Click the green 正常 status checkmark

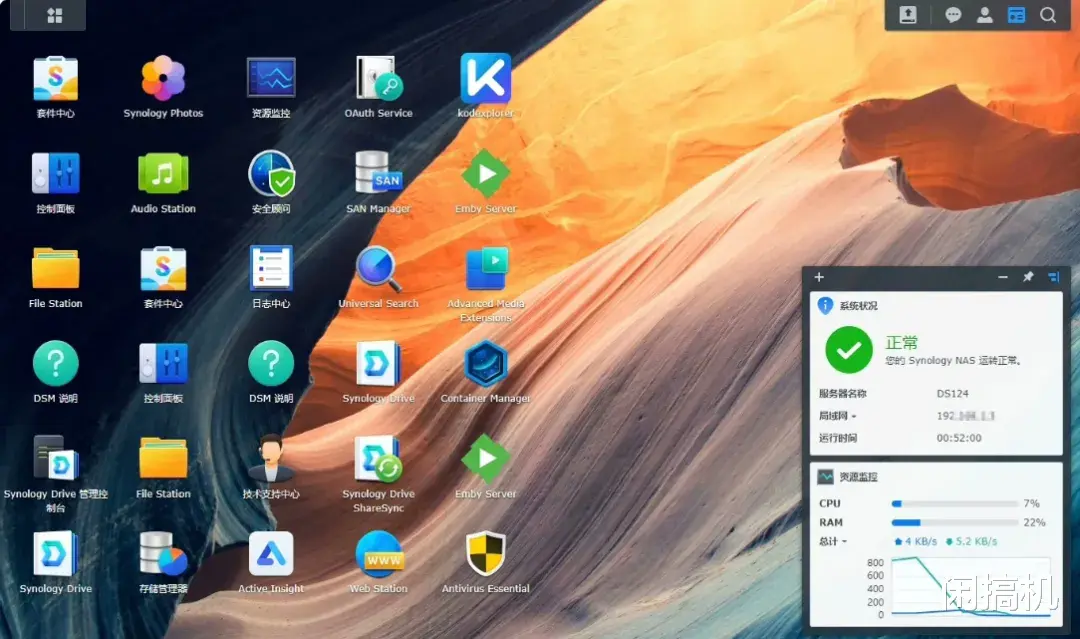(849, 350)
